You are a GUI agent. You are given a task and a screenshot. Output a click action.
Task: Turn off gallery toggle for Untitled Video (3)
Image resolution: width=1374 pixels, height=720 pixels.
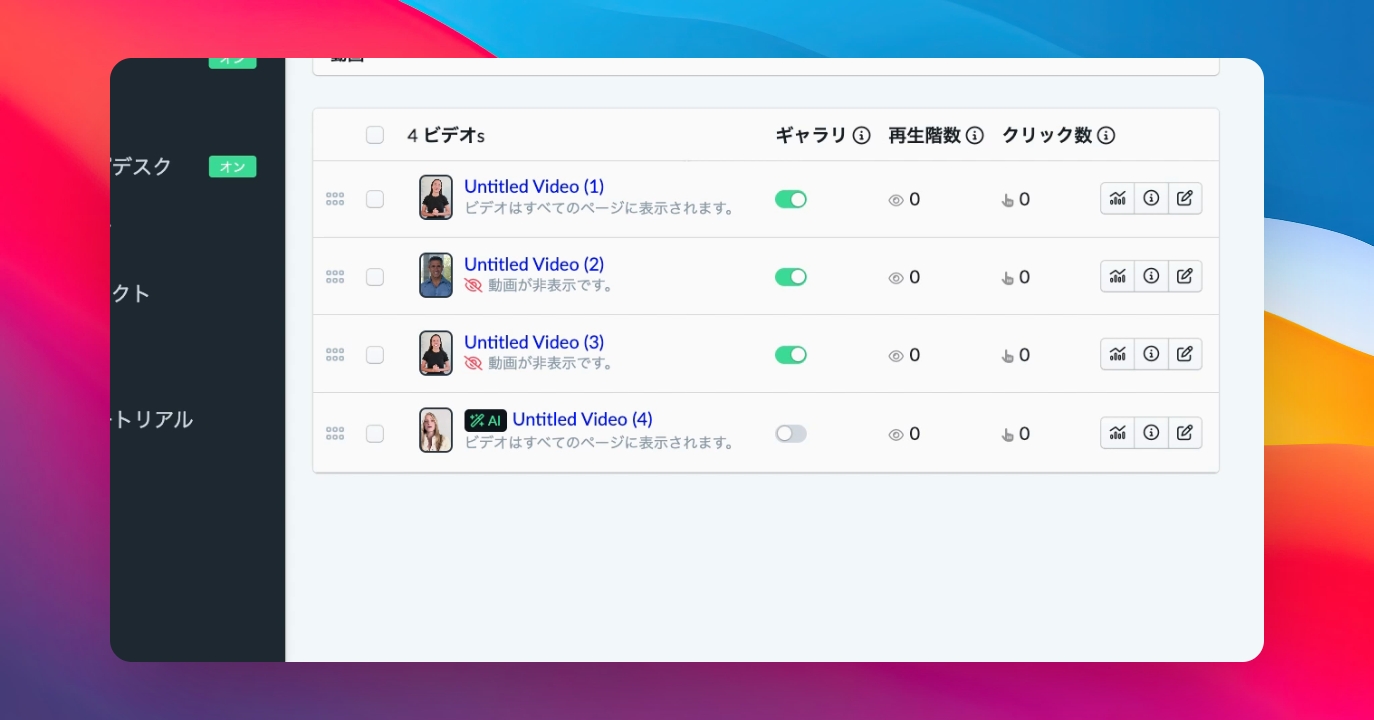click(791, 355)
